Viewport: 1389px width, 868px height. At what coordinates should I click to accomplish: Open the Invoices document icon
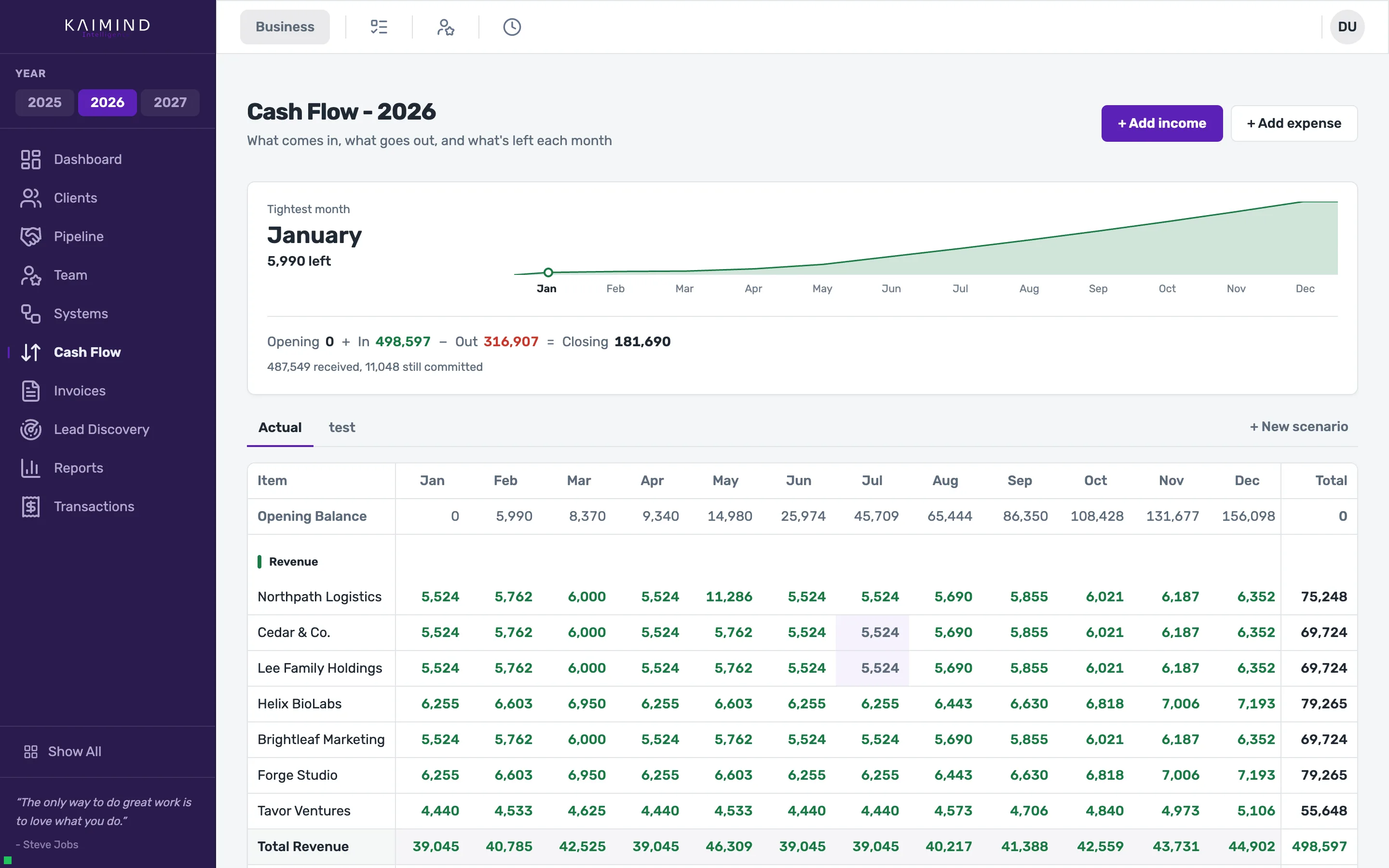tap(30, 391)
